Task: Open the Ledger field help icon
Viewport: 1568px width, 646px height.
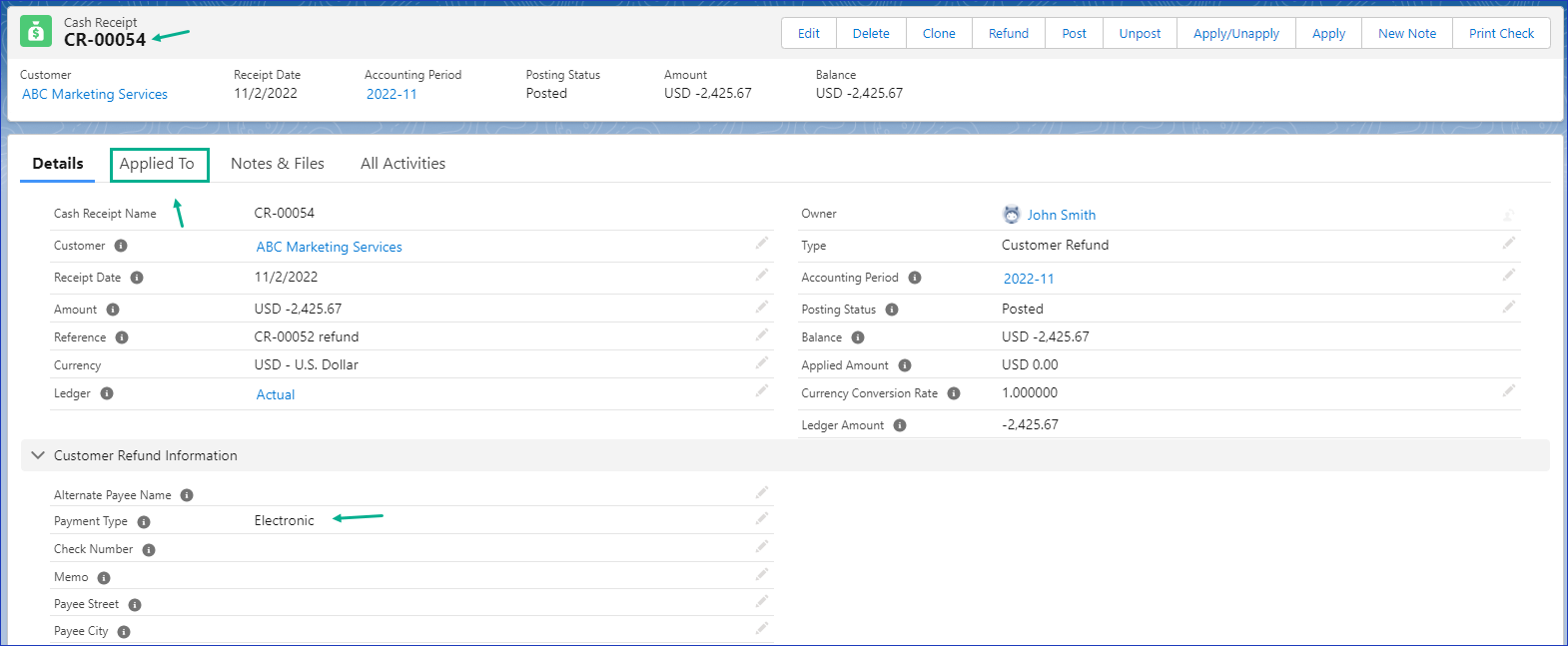Action: pyautogui.click(x=107, y=393)
